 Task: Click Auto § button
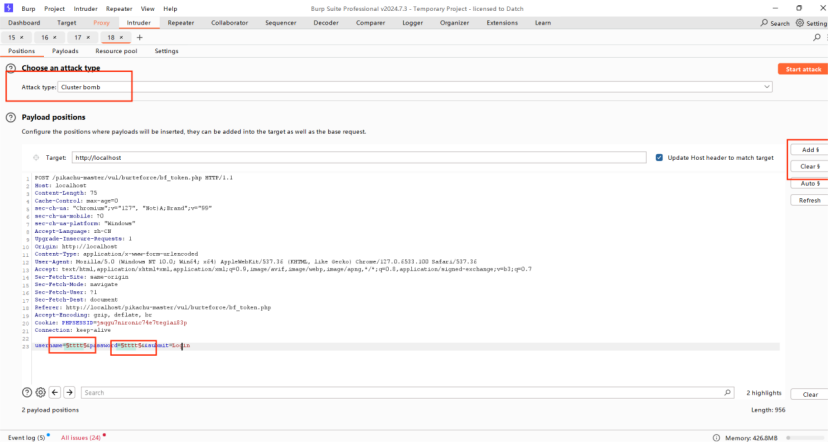pos(810,184)
